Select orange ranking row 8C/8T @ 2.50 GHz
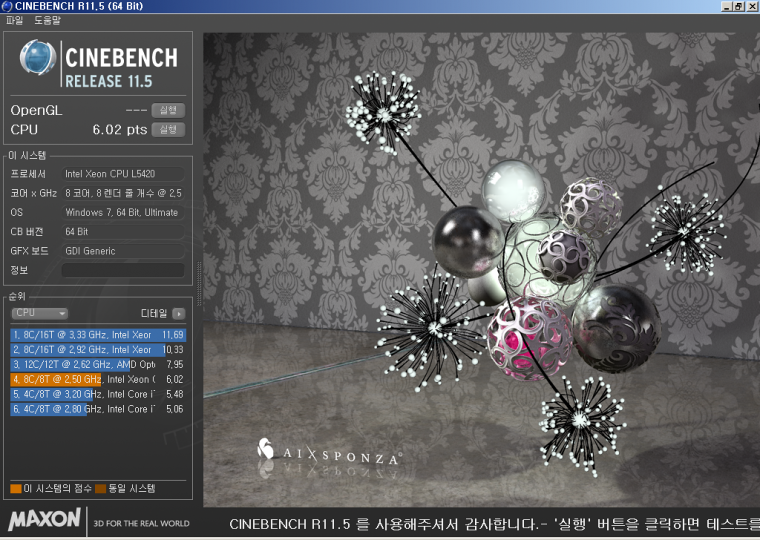 point(97,379)
